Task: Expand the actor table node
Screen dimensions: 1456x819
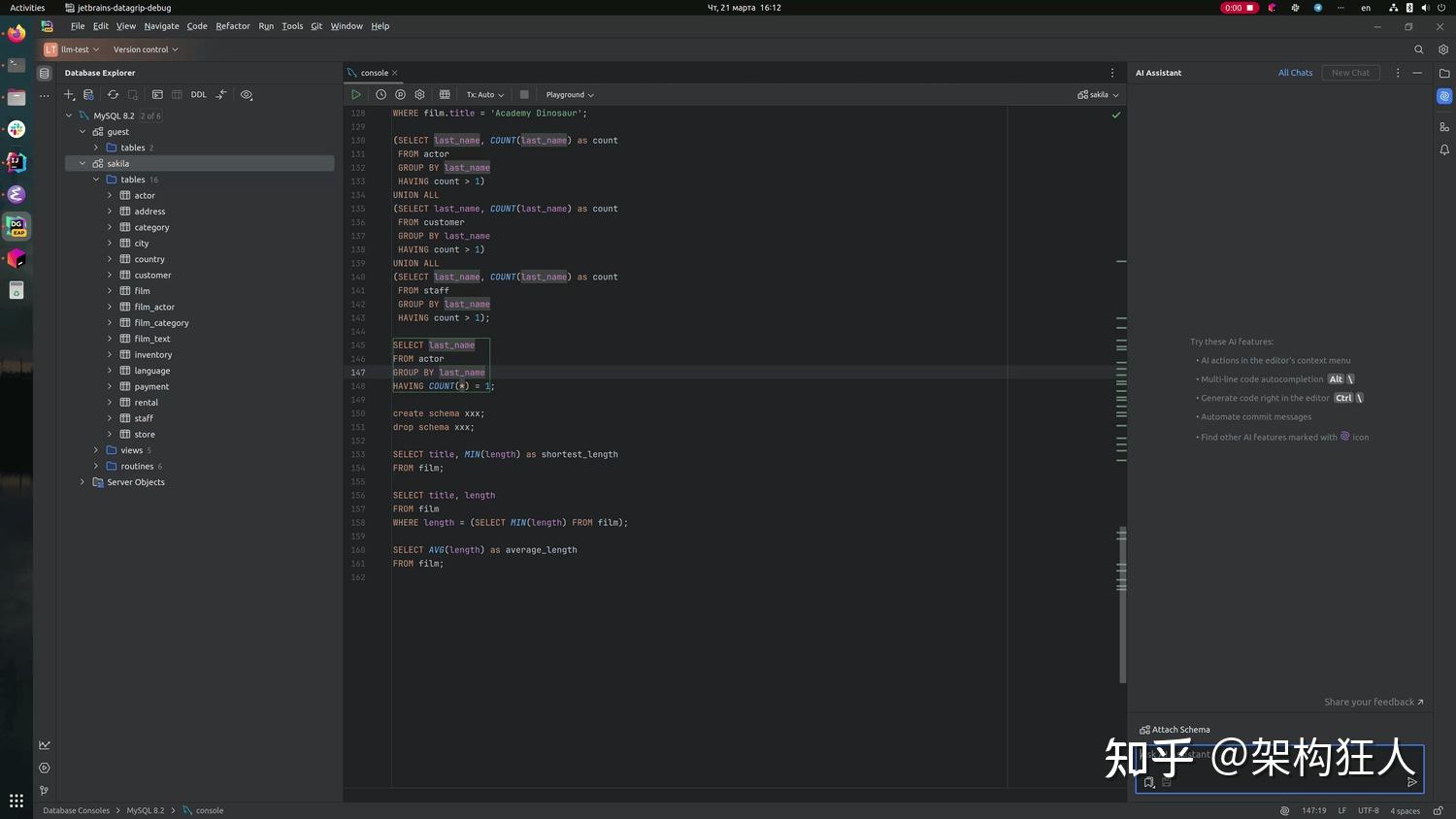Action: pos(110,195)
